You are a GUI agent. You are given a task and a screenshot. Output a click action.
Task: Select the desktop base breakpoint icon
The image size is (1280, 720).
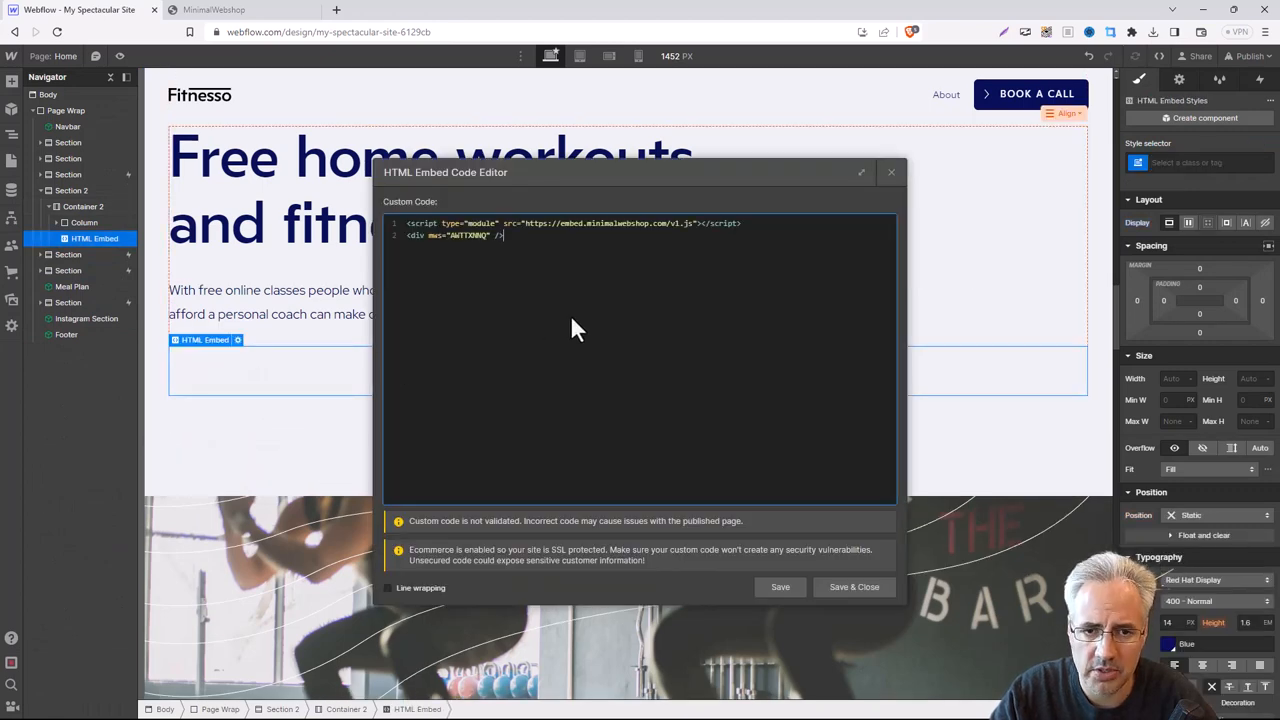[x=551, y=56]
